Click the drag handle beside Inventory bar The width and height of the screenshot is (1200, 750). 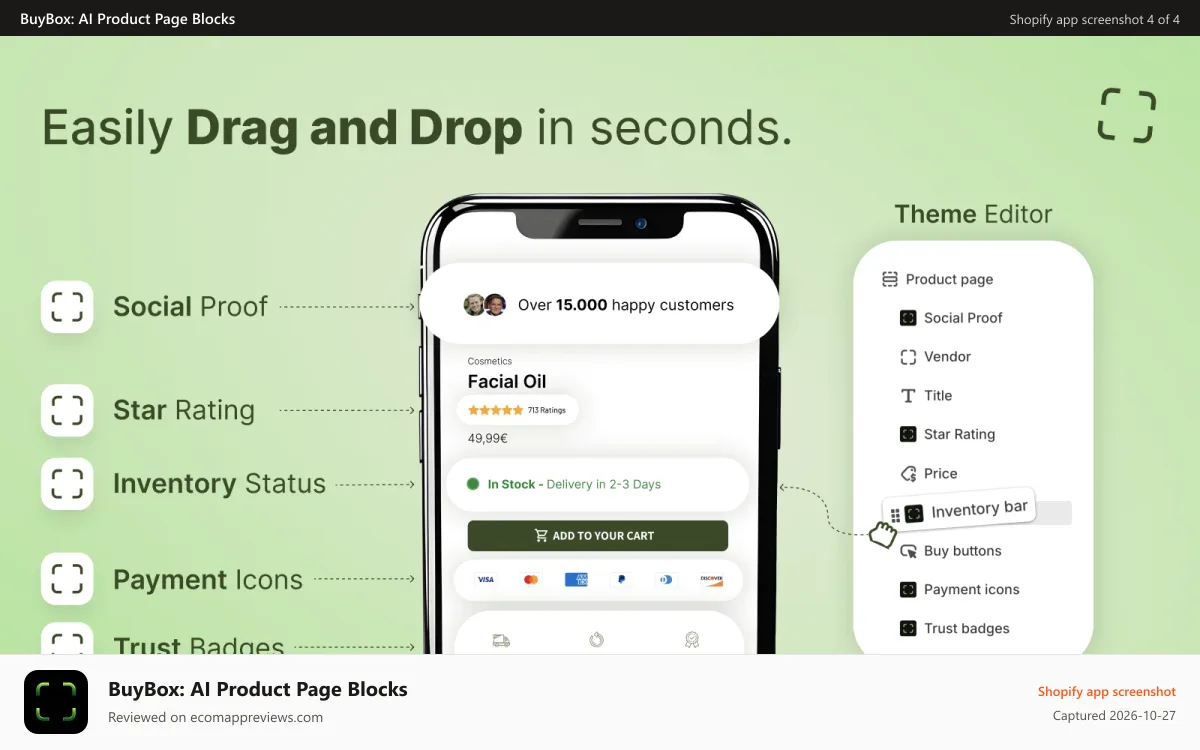pos(895,515)
